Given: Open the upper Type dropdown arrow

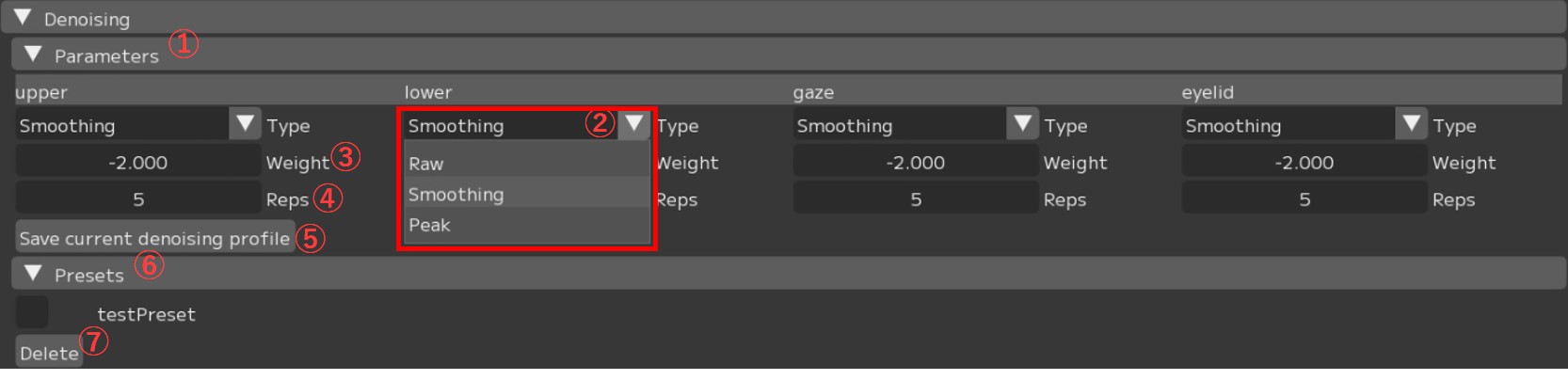Looking at the screenshot, I should [x=246, y=124].
